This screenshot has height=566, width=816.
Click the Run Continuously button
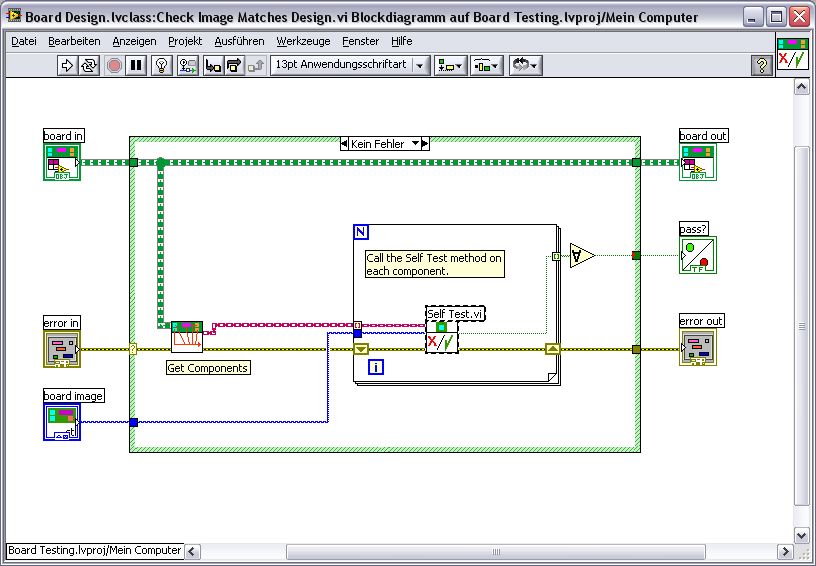point(89,66)
